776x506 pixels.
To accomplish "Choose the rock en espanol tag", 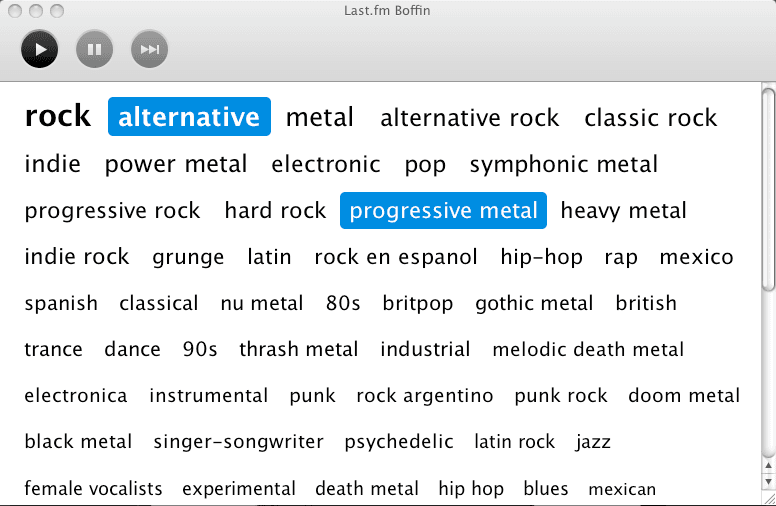I will pos(396,257).
